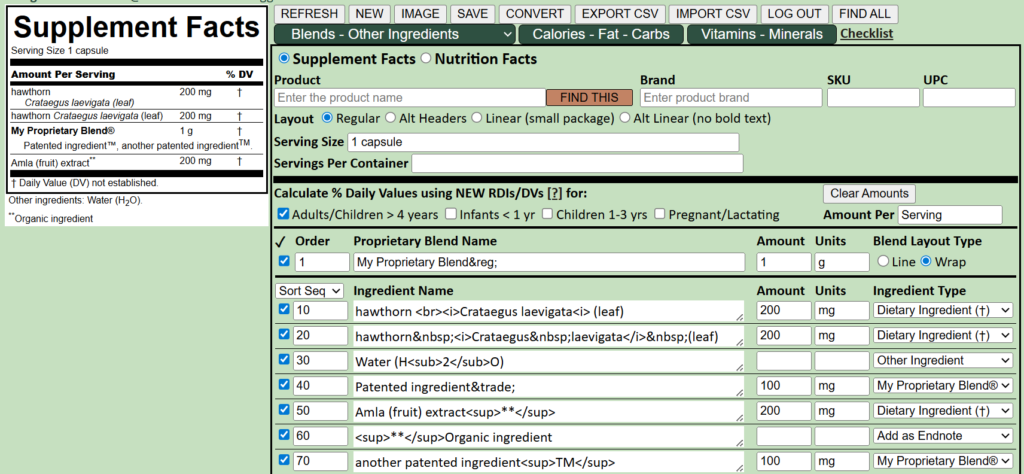The height and width of the screenshot is (474, 1024).
Task: Select the Nutrition Facts radio button
Action: click(427, 59)
